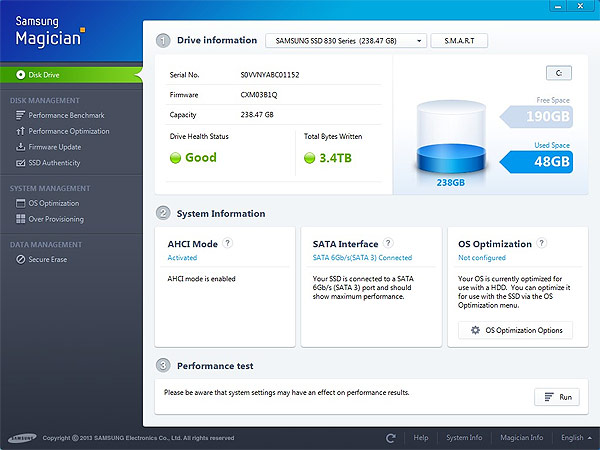
Task: Click the SATA Interface help question mark
Action: 388,243
